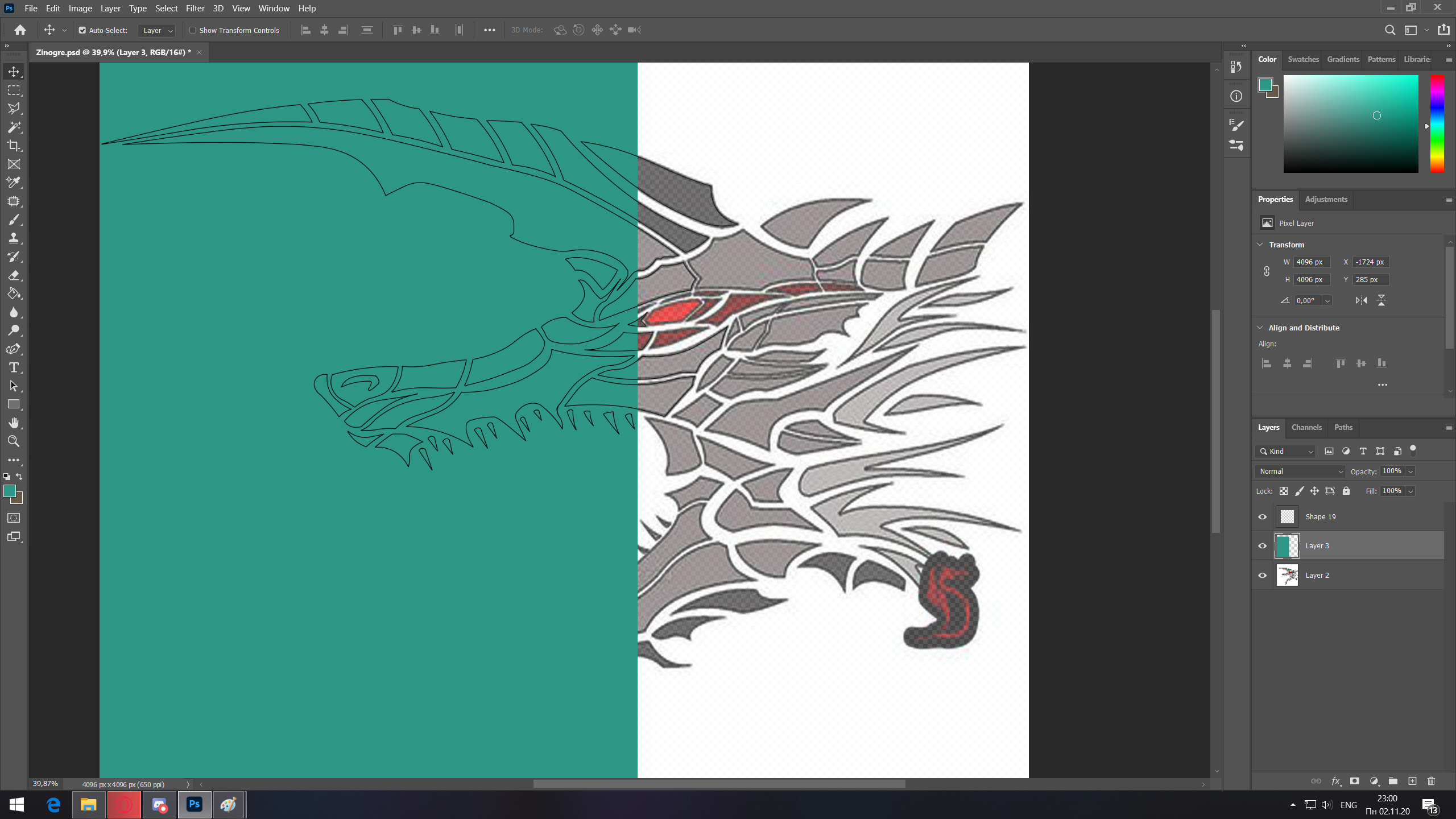Open the Normal blend mode dropdown

coord(1300,471)
